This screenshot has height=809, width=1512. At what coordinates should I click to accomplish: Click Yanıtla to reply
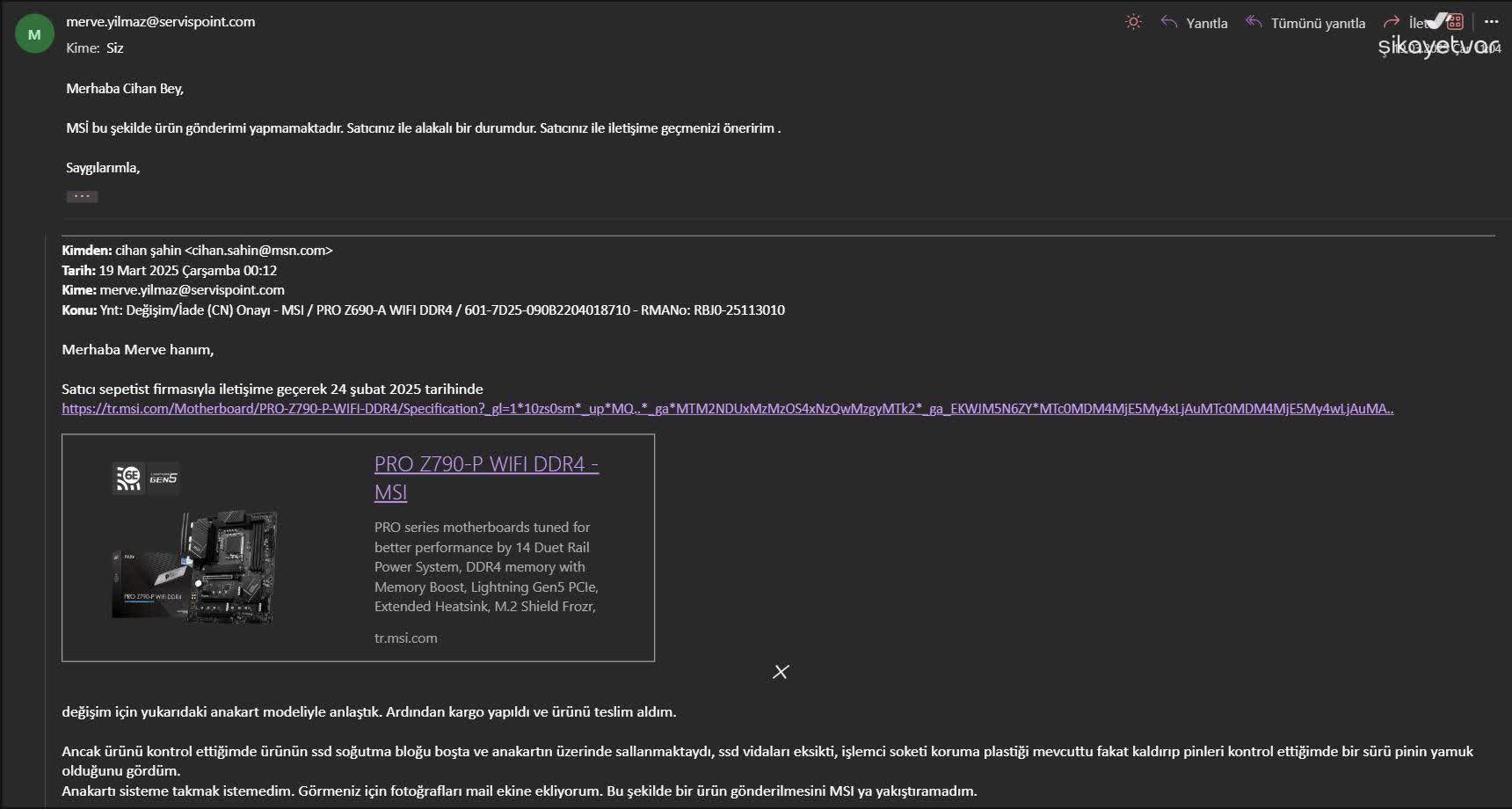[x=1195, y=23]
